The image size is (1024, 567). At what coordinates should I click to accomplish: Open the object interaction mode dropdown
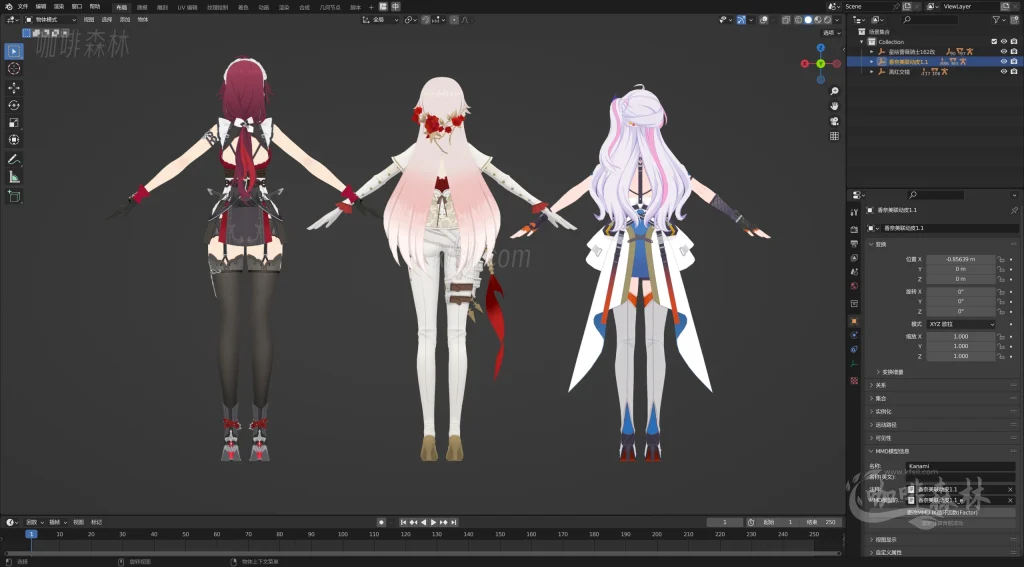coord(50,20)
